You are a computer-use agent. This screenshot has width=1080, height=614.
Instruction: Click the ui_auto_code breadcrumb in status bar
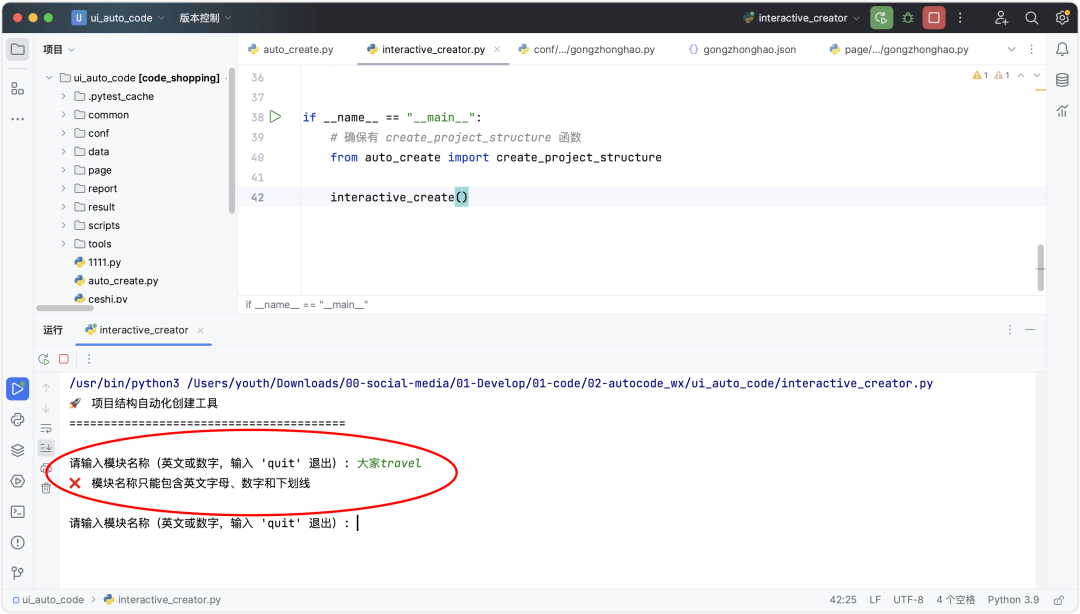point(48,600)
